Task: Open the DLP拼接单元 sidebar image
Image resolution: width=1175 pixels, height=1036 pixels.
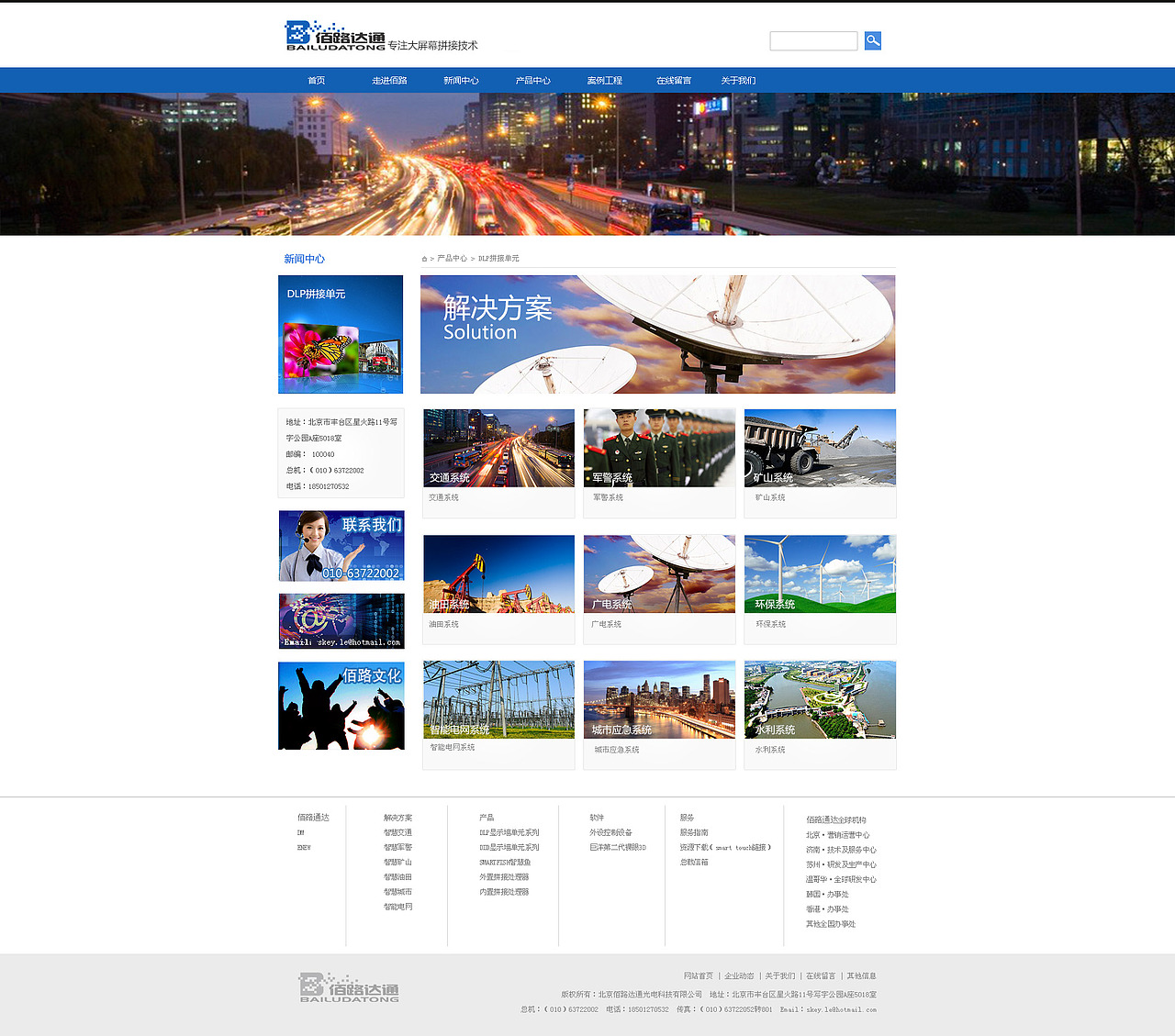Action: tap(341, 334)
